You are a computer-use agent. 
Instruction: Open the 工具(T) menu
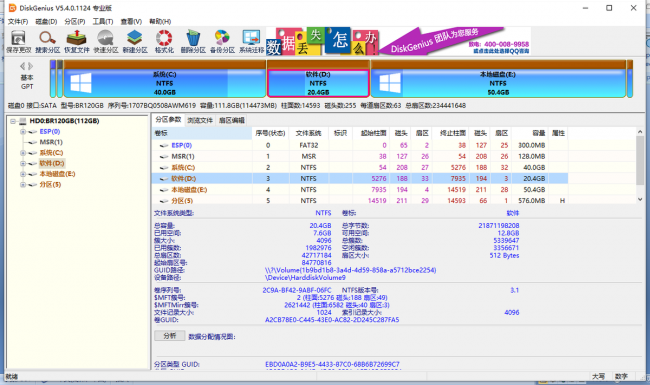pyautogui.click(x=103, y=22)
